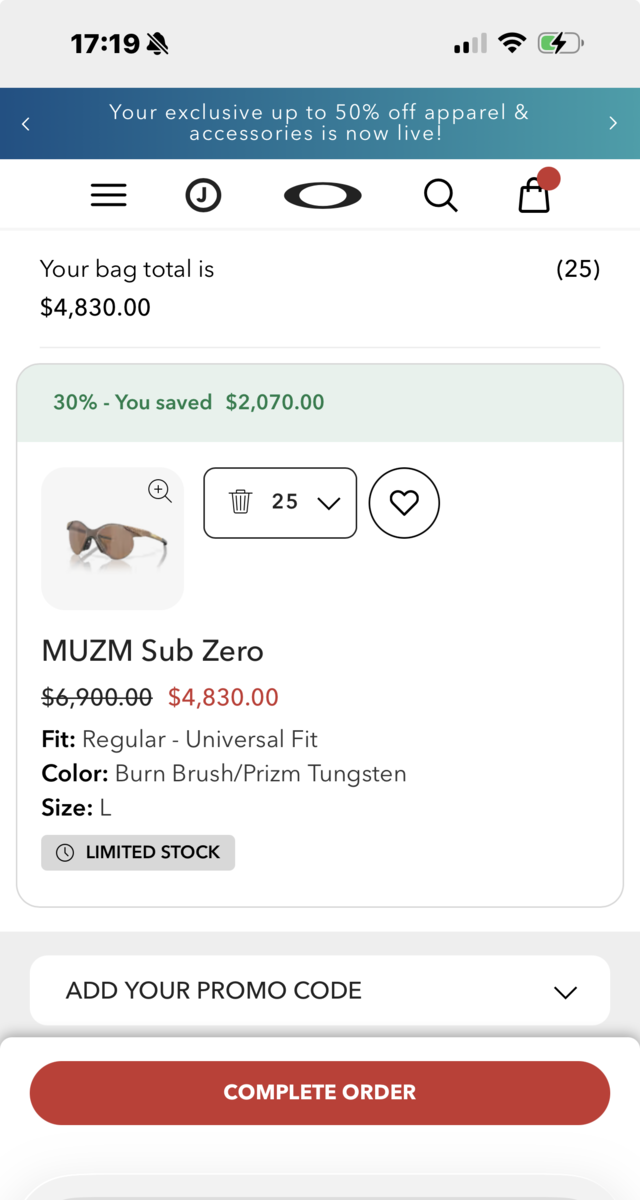Viewport: 640px width, 1200px height.
Task: Tap the battery charging status icon
Action: pyautogui.click(x=559, y=43)
